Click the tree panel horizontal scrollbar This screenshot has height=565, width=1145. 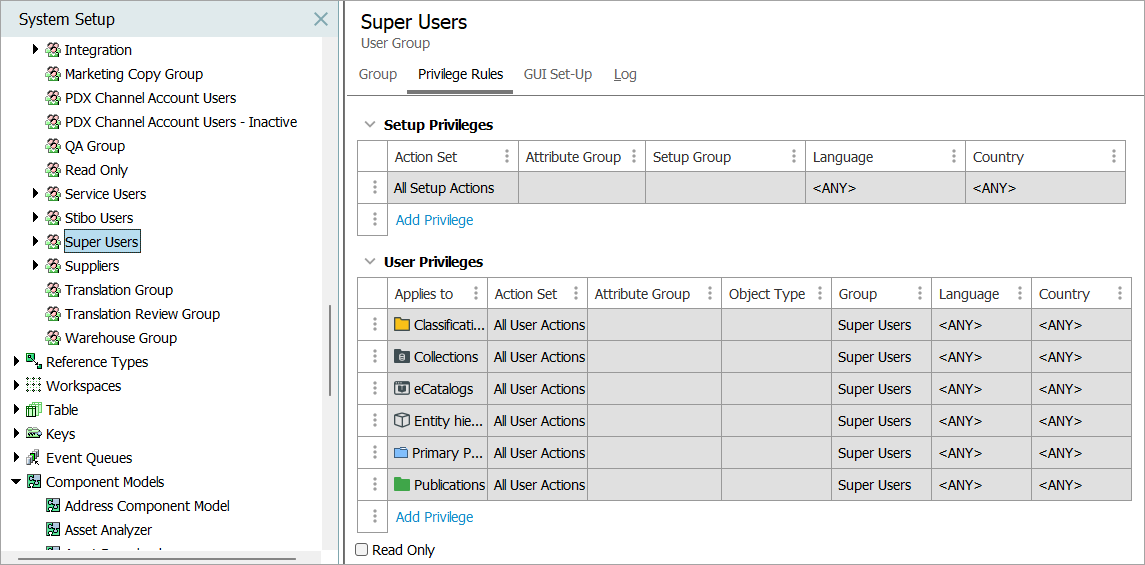coord(156,558)
